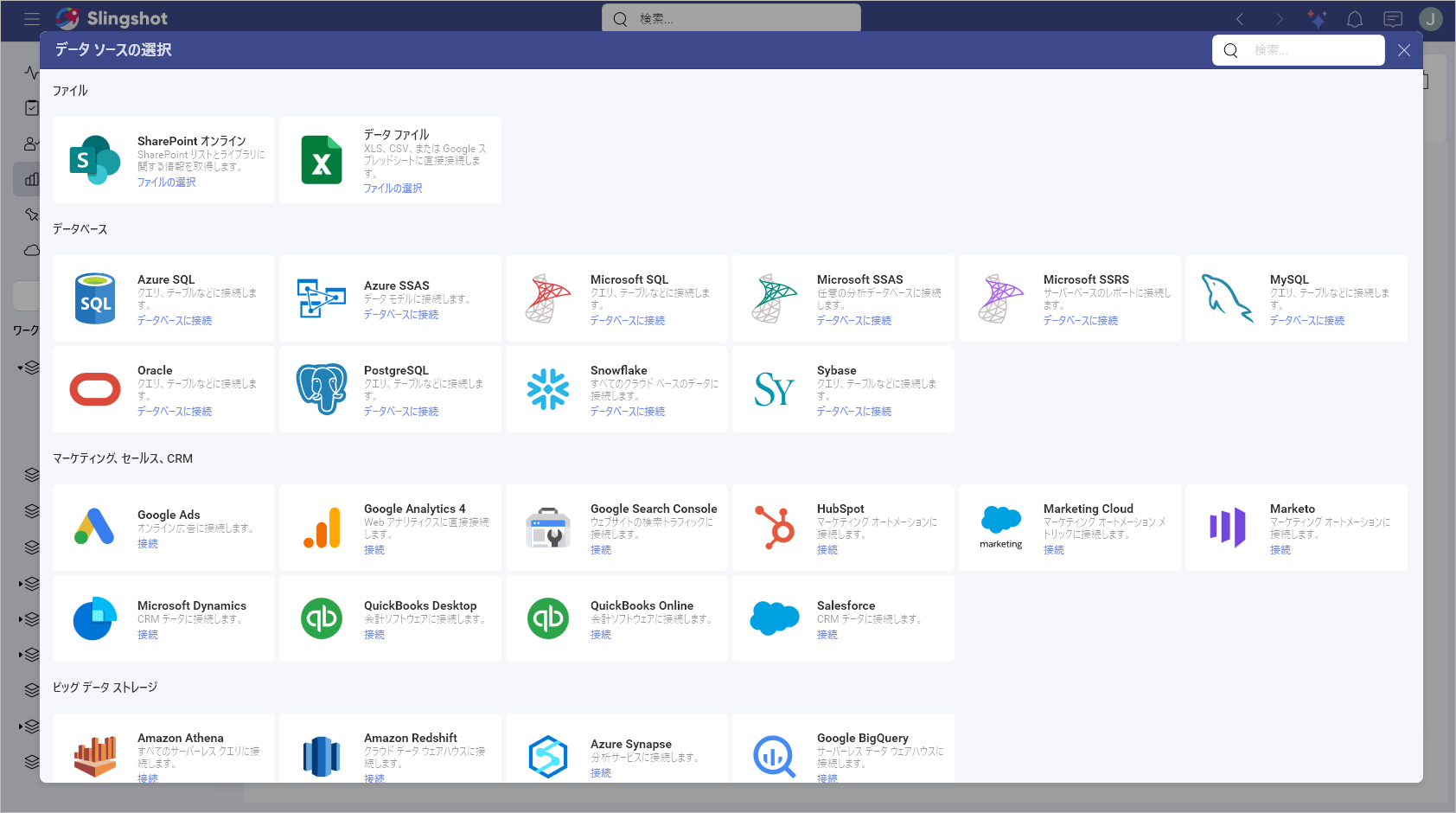Choose the QuickBooks Online icon
1456x813 pixels.
(x=547, y=618)
